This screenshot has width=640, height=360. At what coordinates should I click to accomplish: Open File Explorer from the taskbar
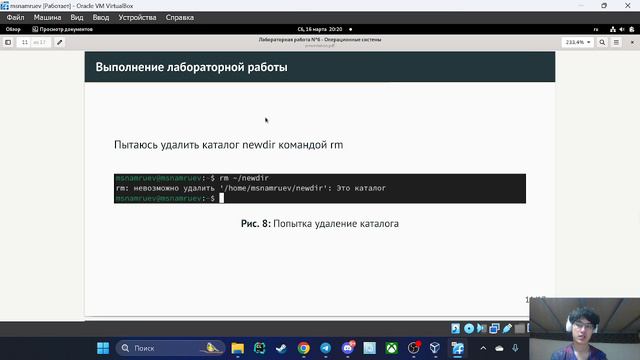pyautogui.click(x=238, y=348)
